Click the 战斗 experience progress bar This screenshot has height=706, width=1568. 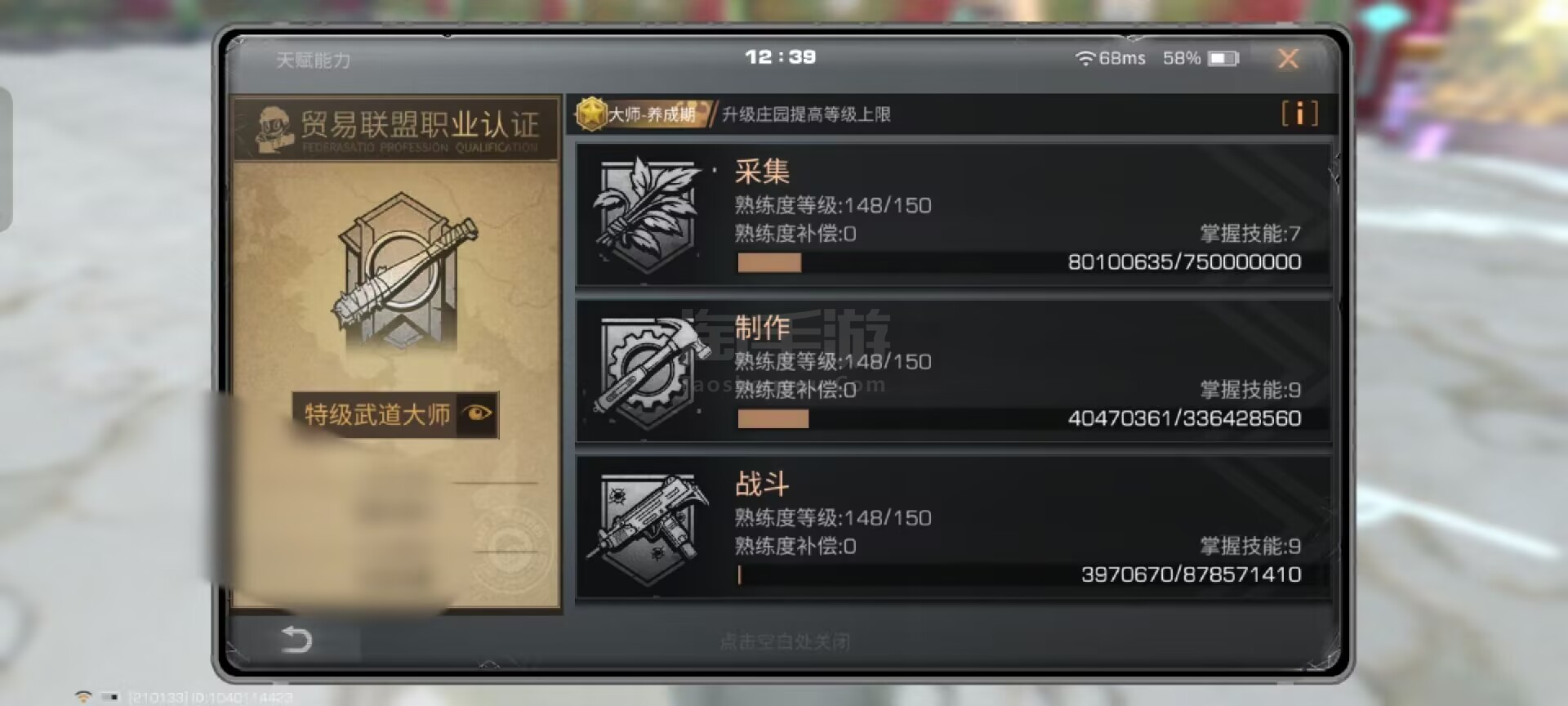tap(1019, 574)
